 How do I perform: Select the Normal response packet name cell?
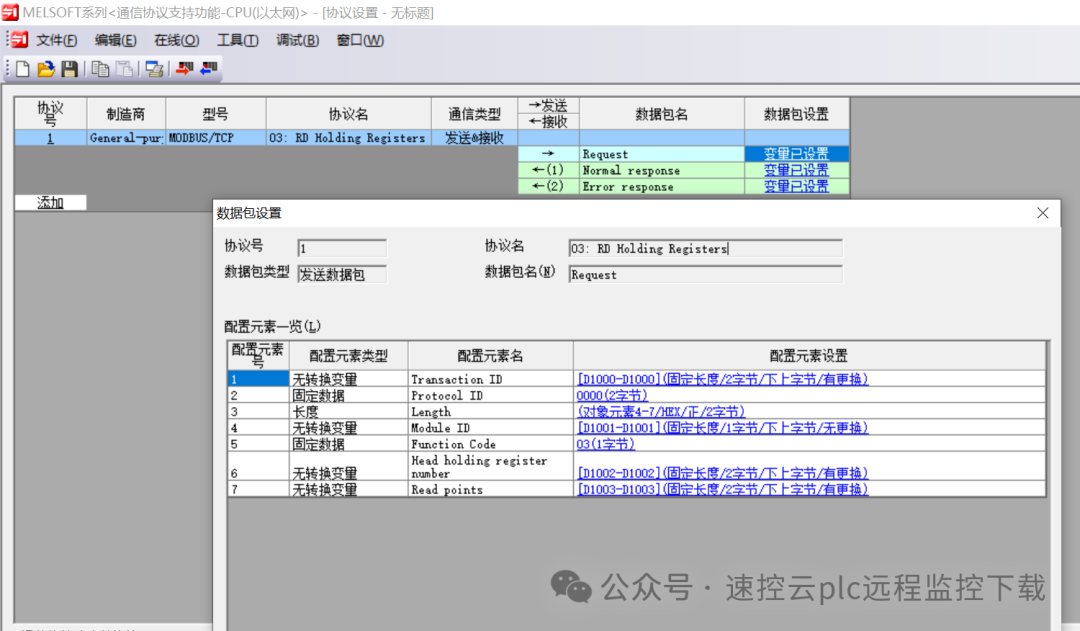(662, 170)
